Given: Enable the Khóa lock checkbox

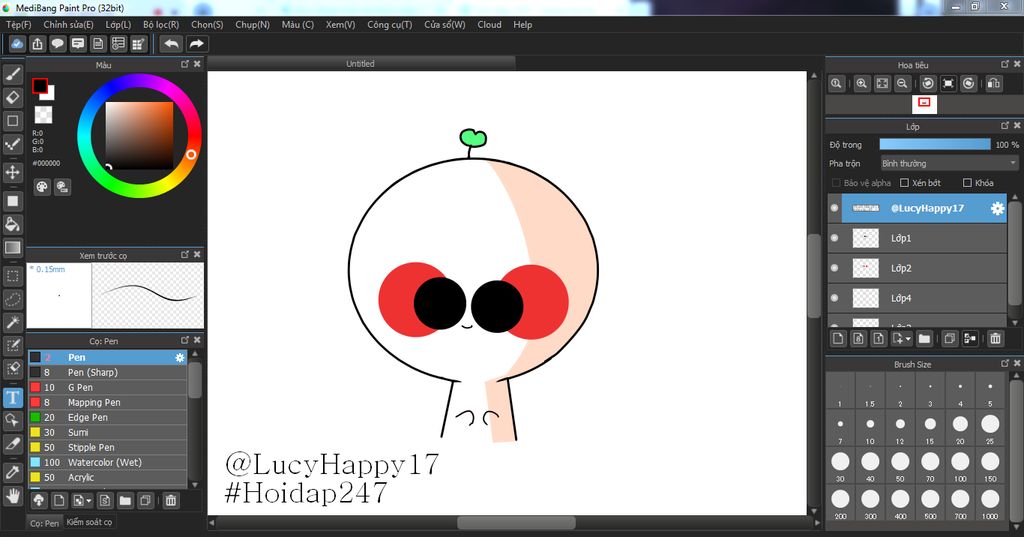Looking at the screenshot, I should coord(967,183).
